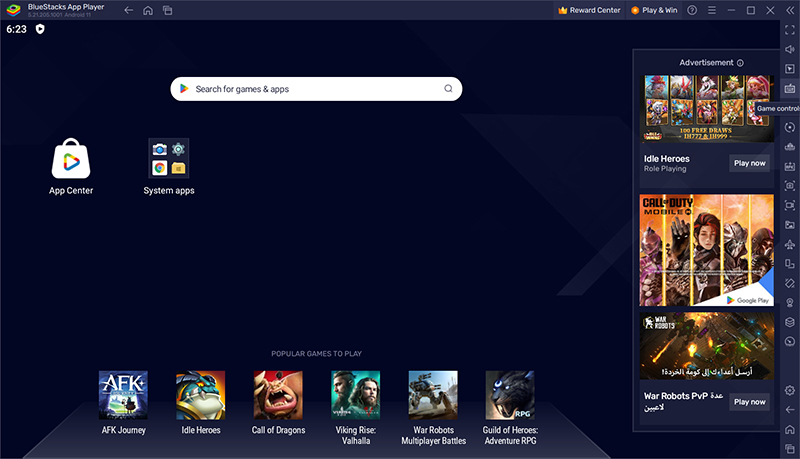Click the War Robots ad banner image
The height and width of the screenshot is (459, 800).
coord(707,346)
